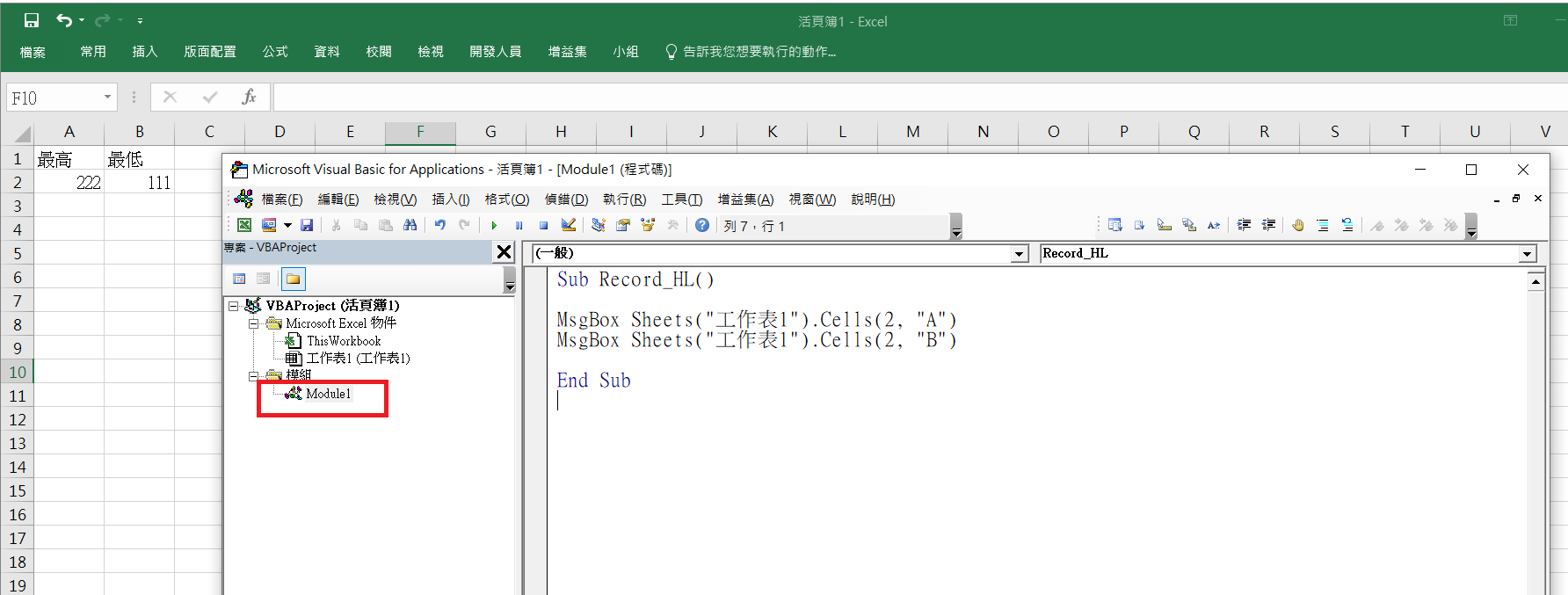Toggle Breakpoint with the hand icon

click(x=1298, y=225)
